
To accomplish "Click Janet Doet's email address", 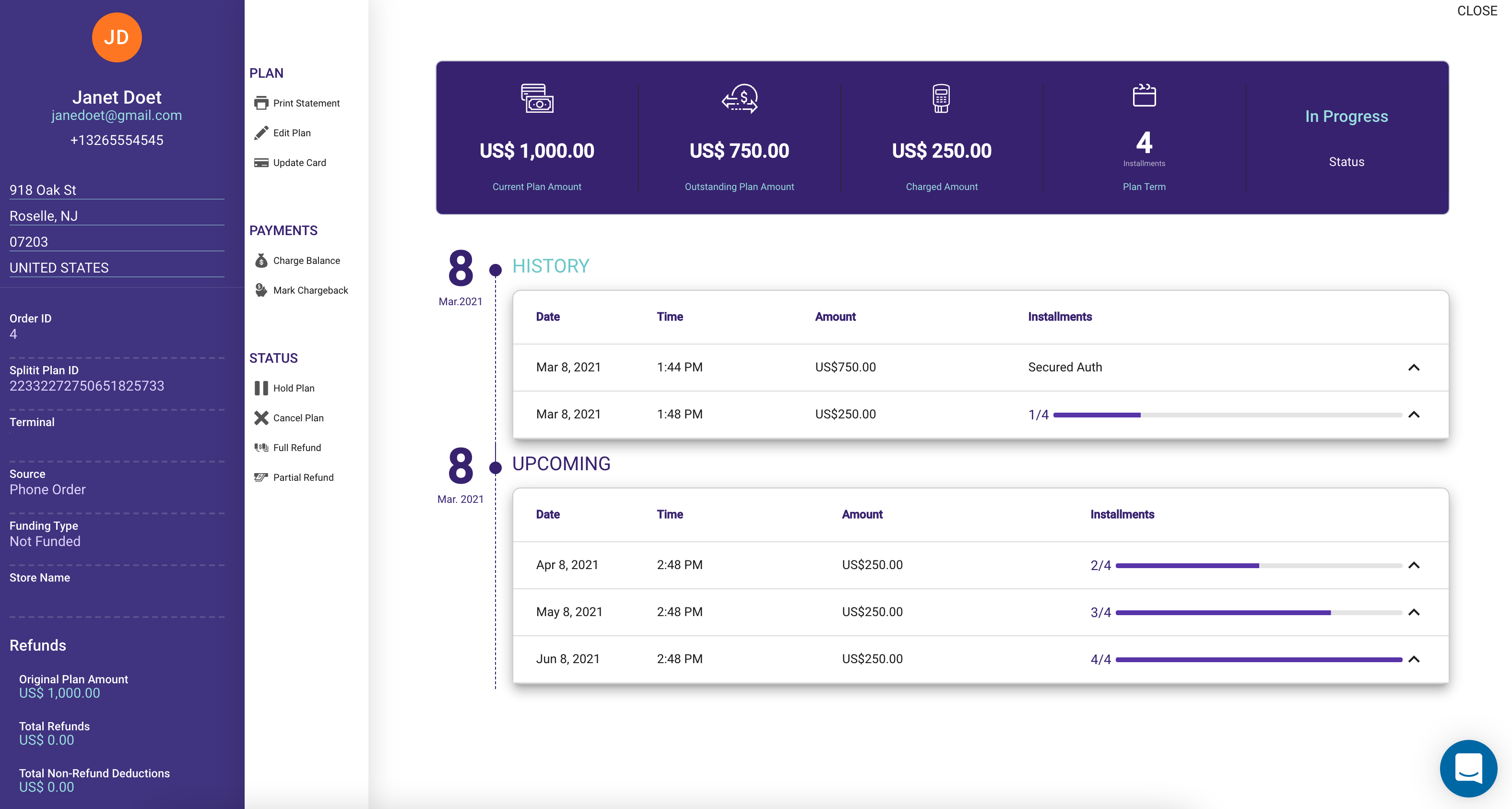I will (x=116, y=116).
